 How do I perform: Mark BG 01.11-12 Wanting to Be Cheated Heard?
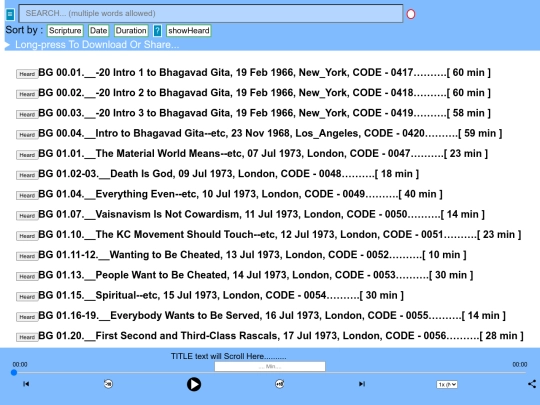[x=27, y=256]
